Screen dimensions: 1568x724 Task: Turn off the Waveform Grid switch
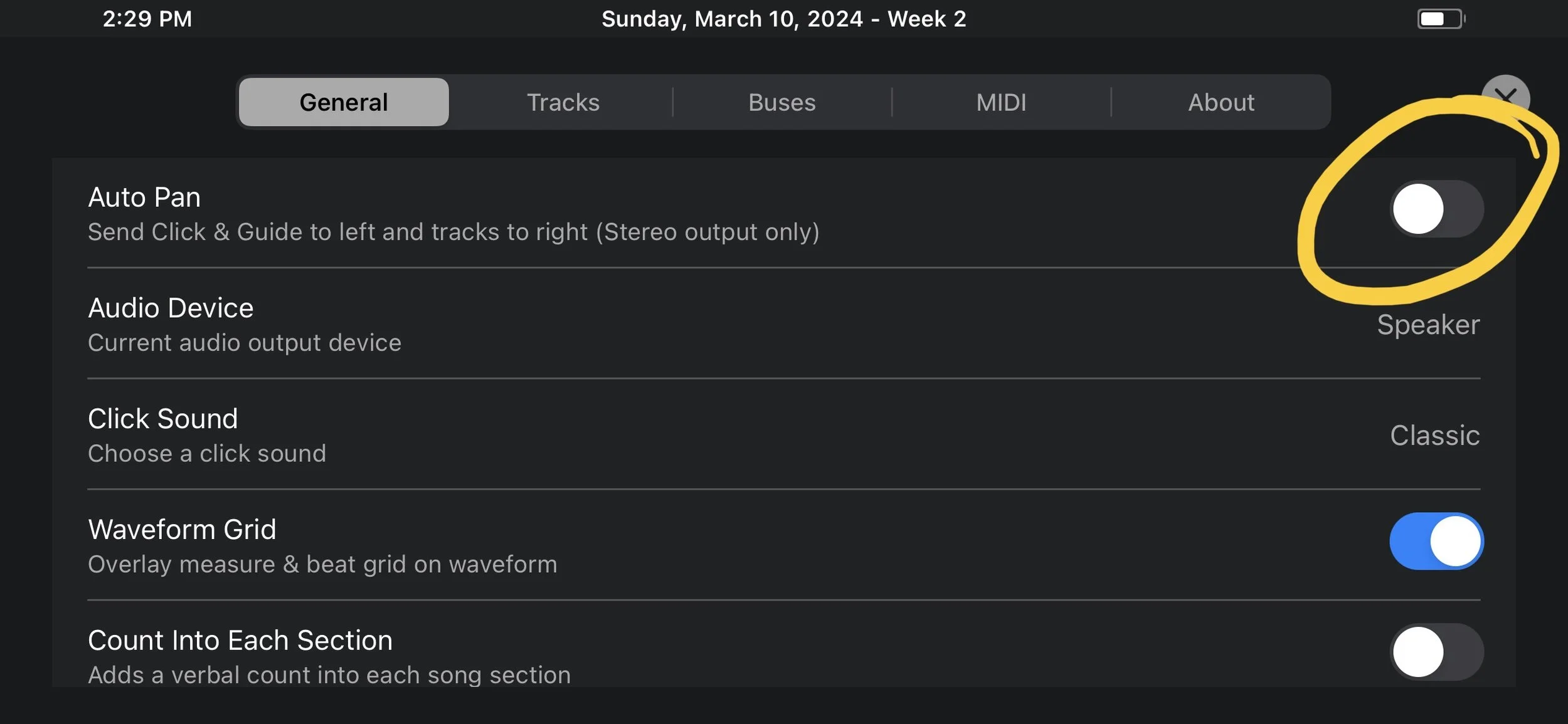click(x=1436, y=541)
